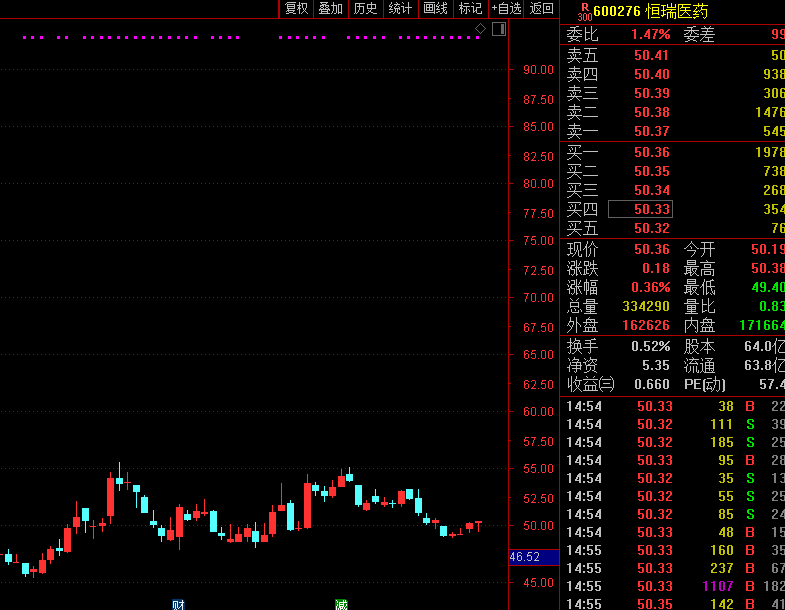Toggle the panel layout square icon
Viewport: 785px width, 610px height.
(498, 29)
